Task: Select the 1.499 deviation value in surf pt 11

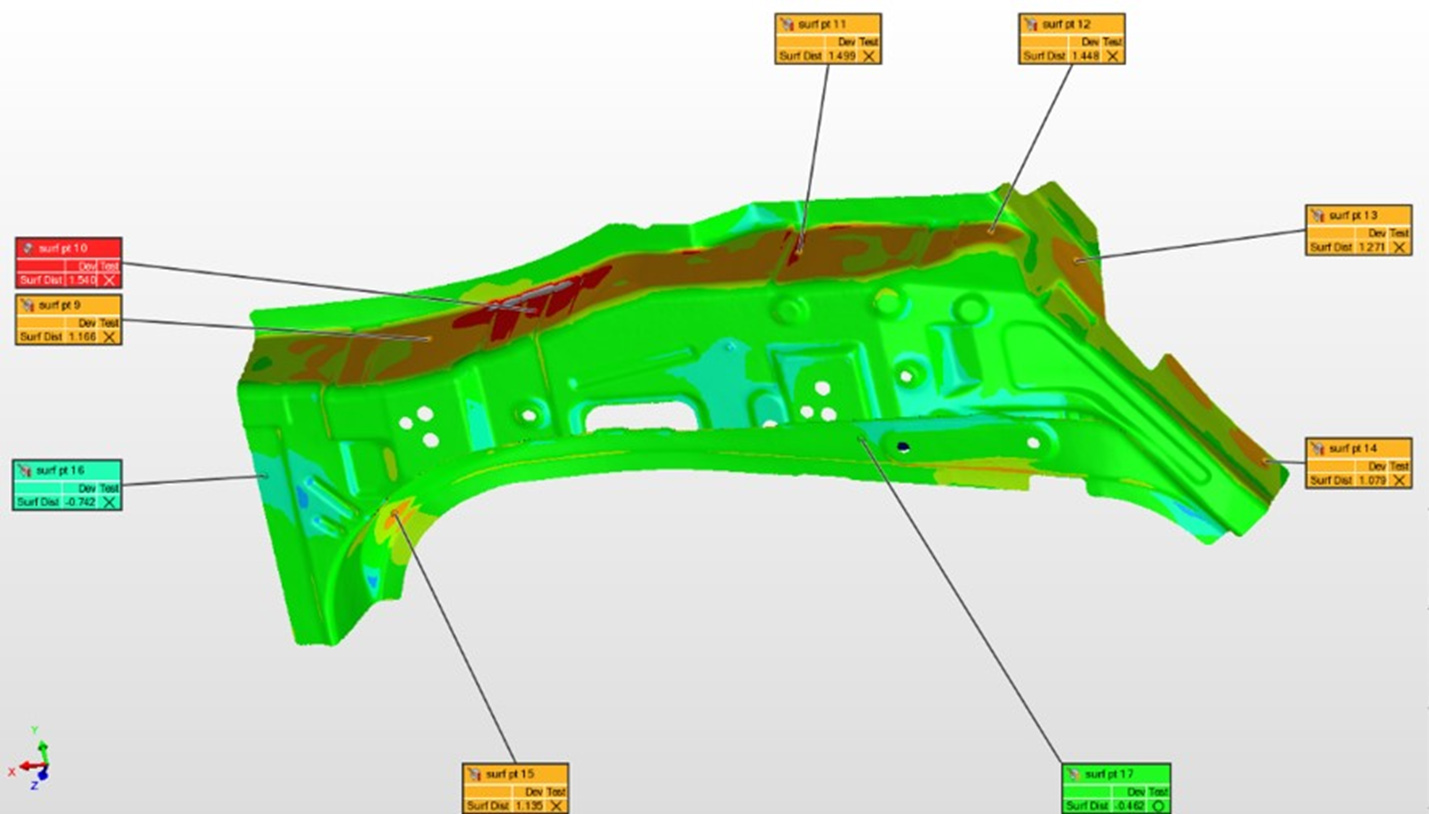Action: pos(841,57)
